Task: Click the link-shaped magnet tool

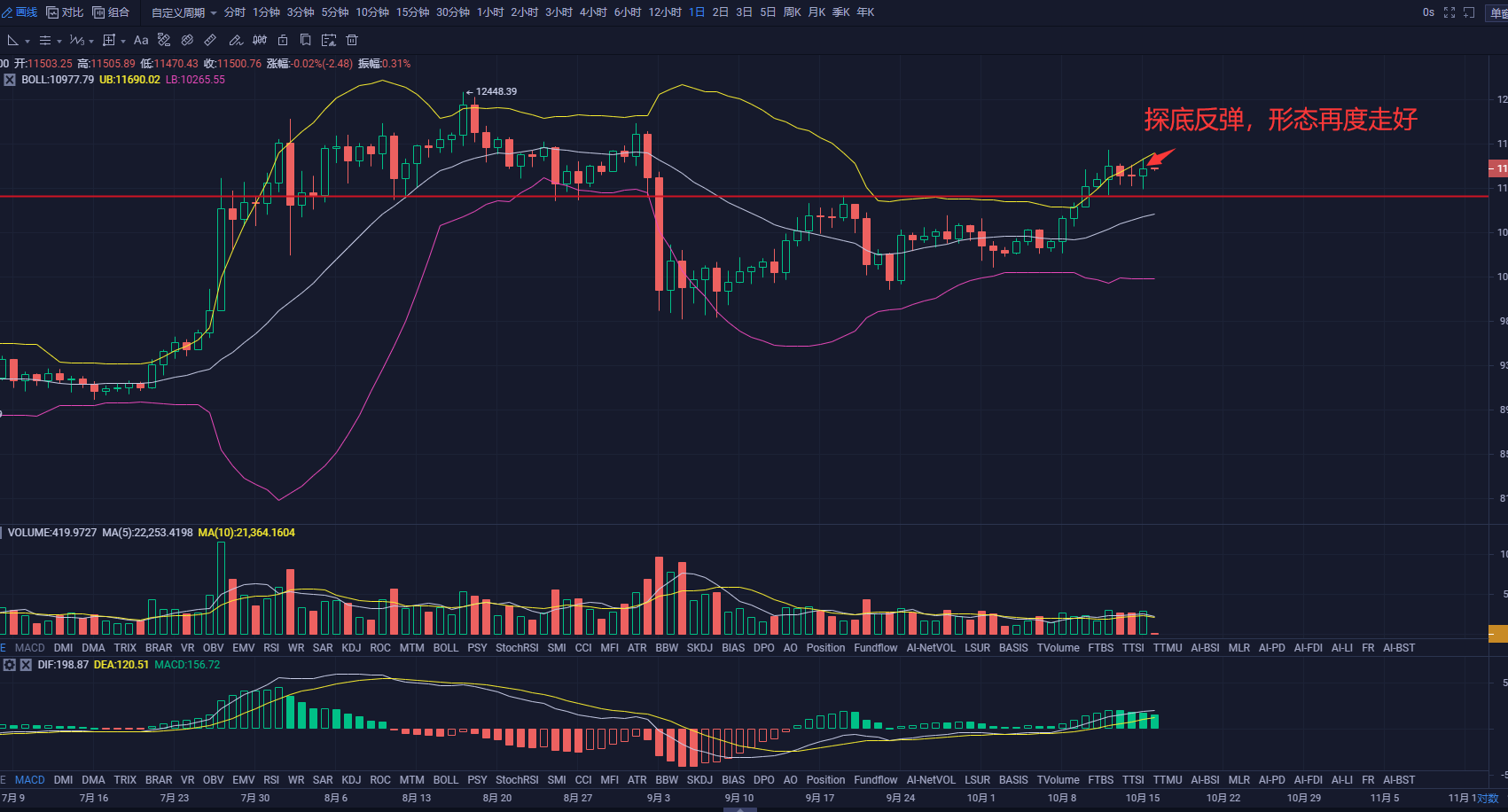Action: (187, 40)
